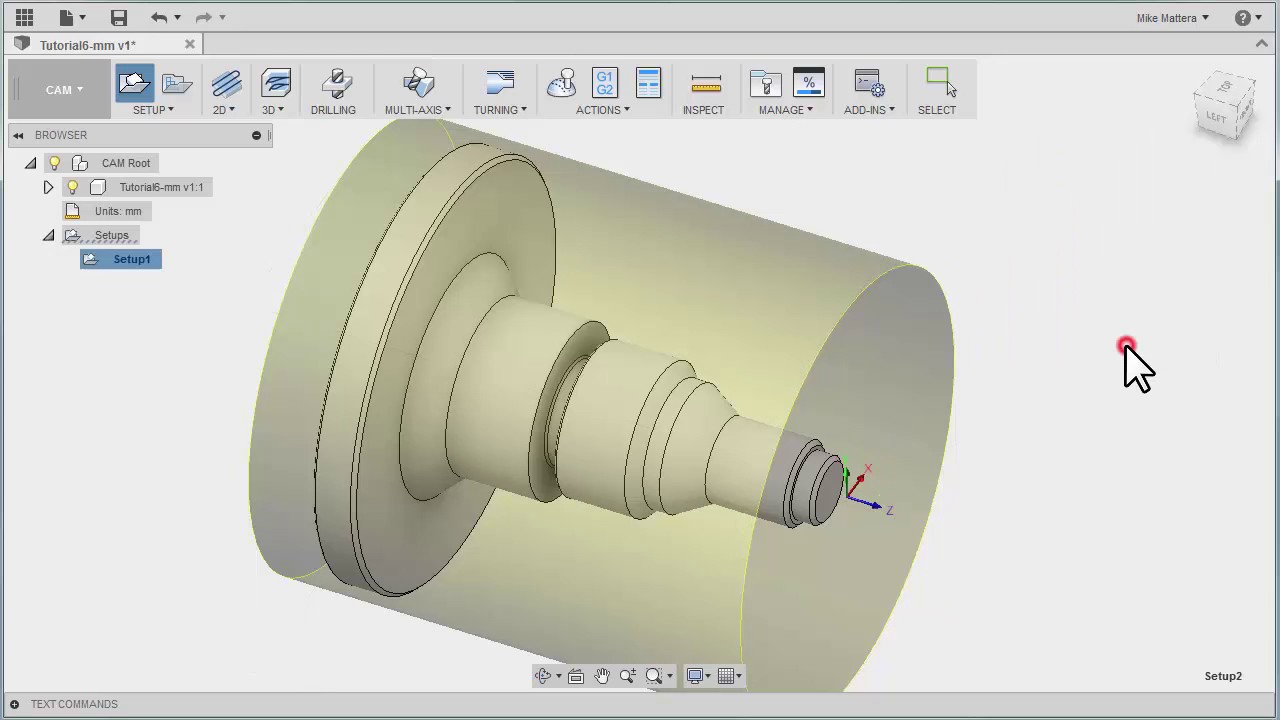The height and width of the screenshot is (720, 1280).
Task: Click the INSPECT label
Action: pyautogui.click(x=703, y=110)
